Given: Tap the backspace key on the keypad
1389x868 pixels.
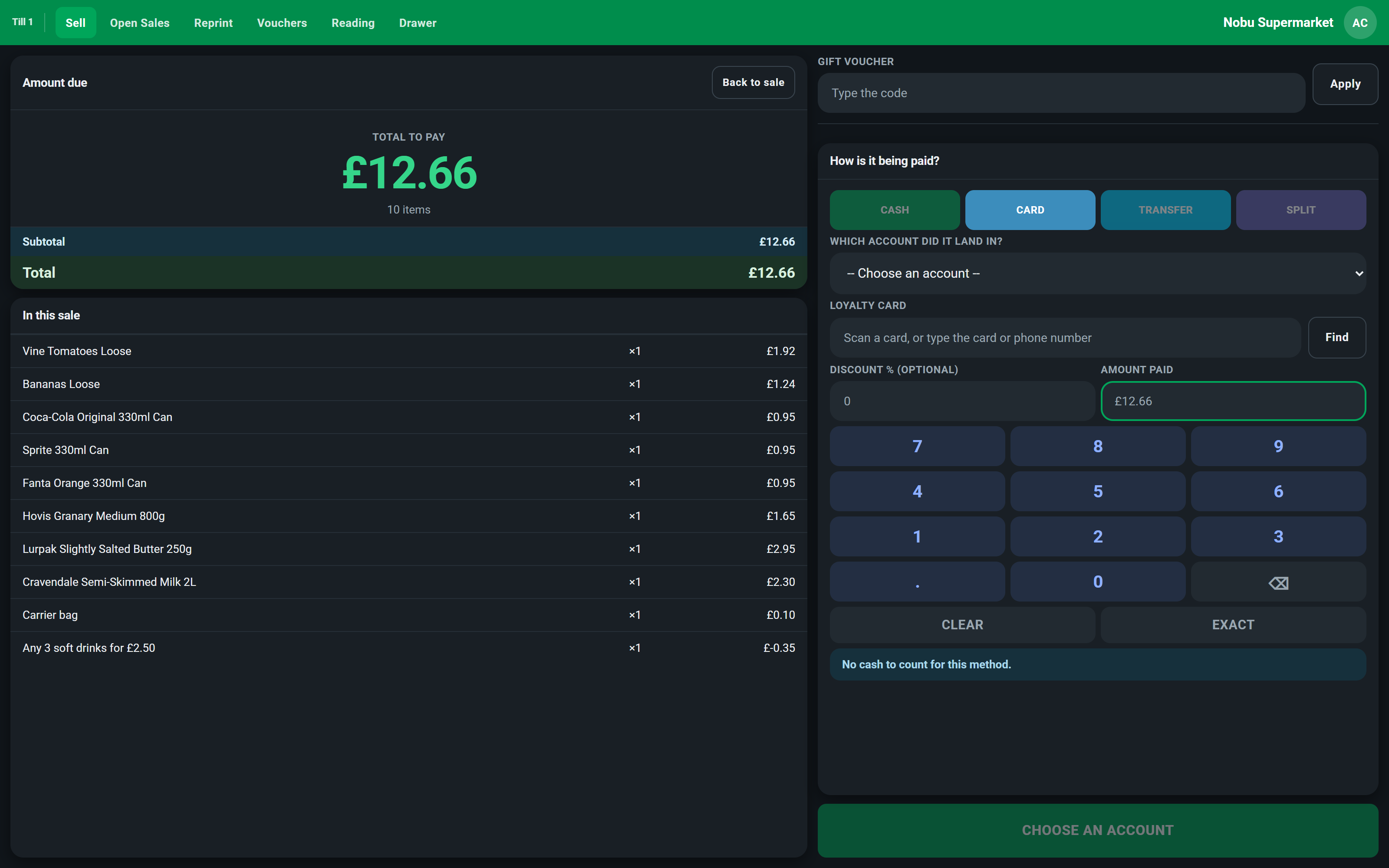Looking at the screenshot, I should (x=1277, y=582).
